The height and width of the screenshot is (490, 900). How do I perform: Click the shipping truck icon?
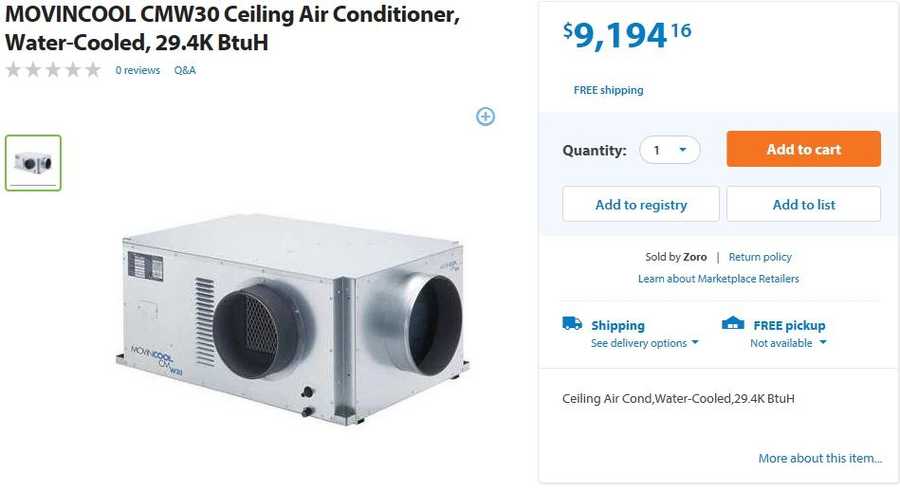[x=572, y=324]
